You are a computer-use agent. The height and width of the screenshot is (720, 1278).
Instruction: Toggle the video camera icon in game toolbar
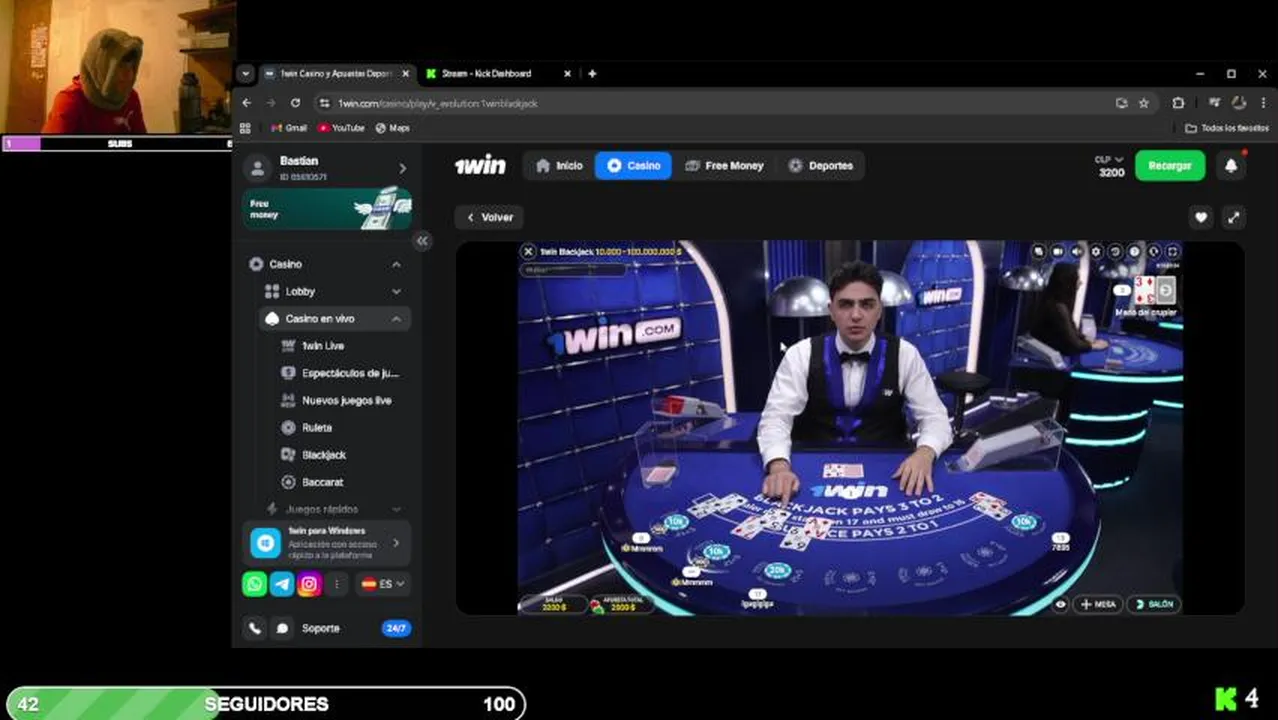pyautogui.click(x=1058, y=252)
